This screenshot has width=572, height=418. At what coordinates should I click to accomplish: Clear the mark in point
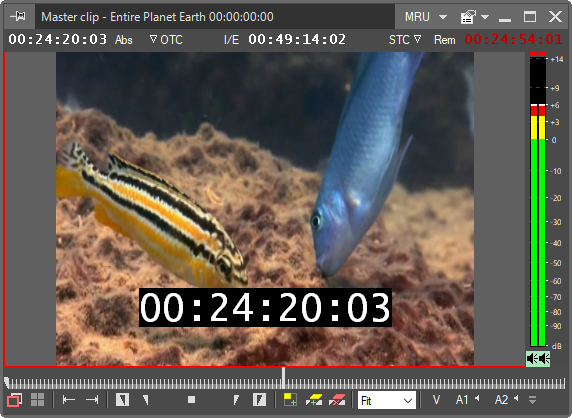(146, 400)
